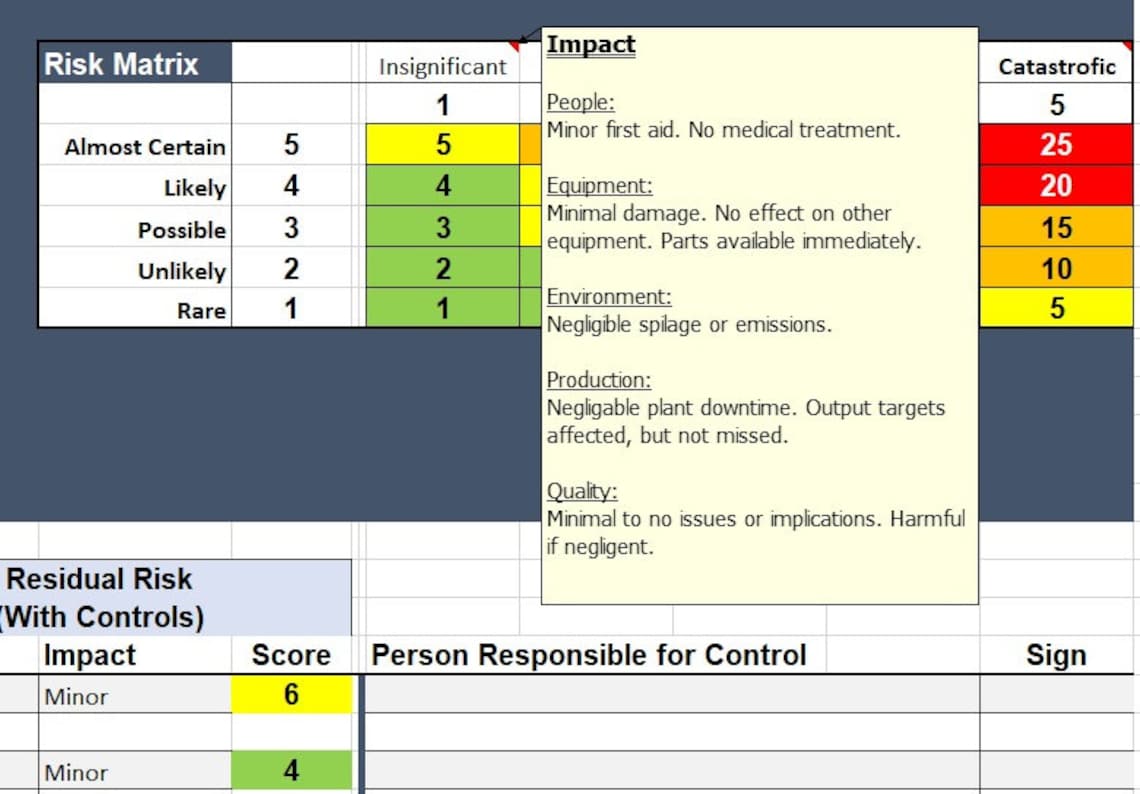The height and width of the screenshot is (794, 1140).
Task: Click the Insignificant column heading
Action: tap(443, 67)
